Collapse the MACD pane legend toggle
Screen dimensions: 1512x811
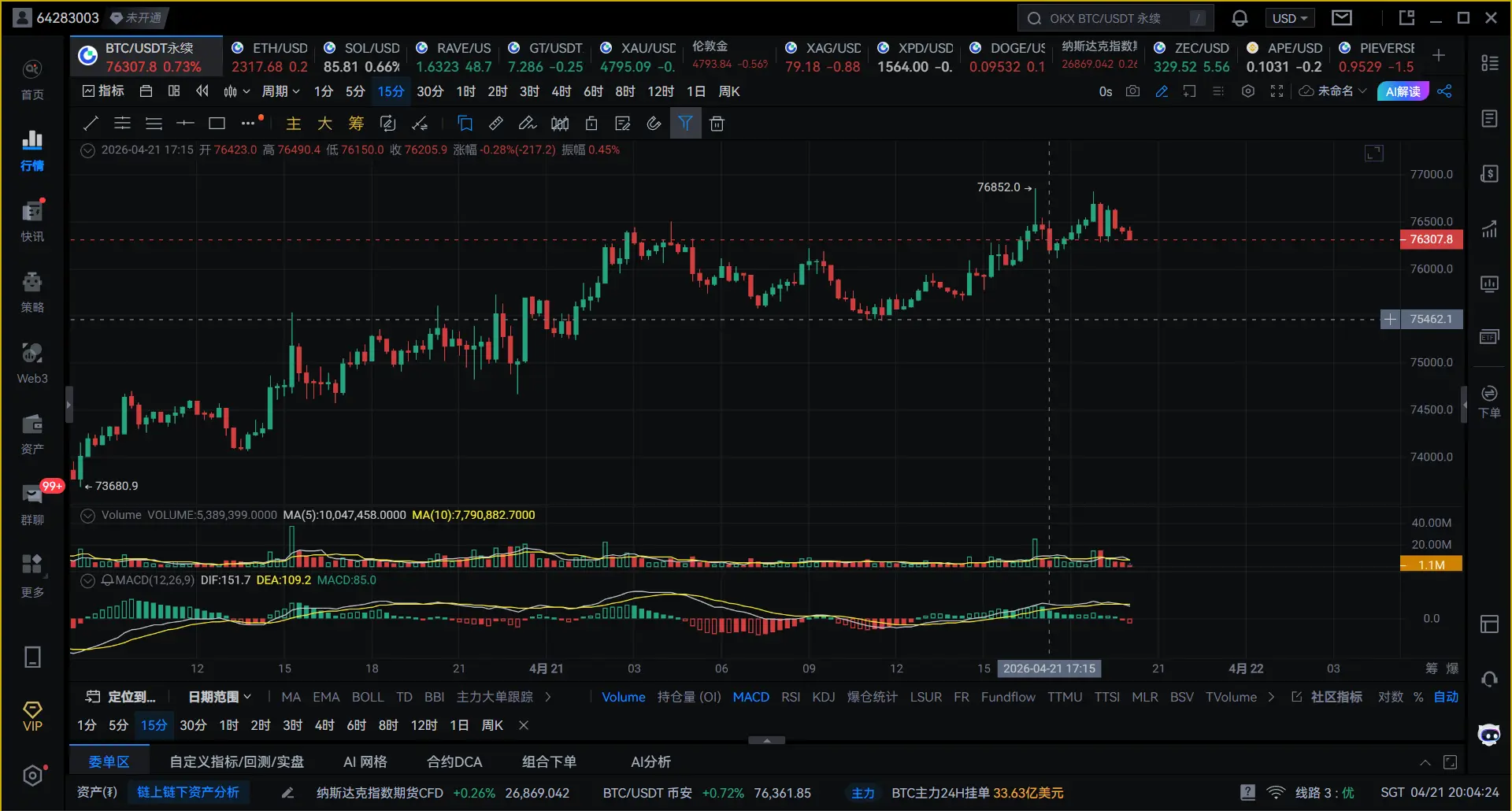point(88,580)
